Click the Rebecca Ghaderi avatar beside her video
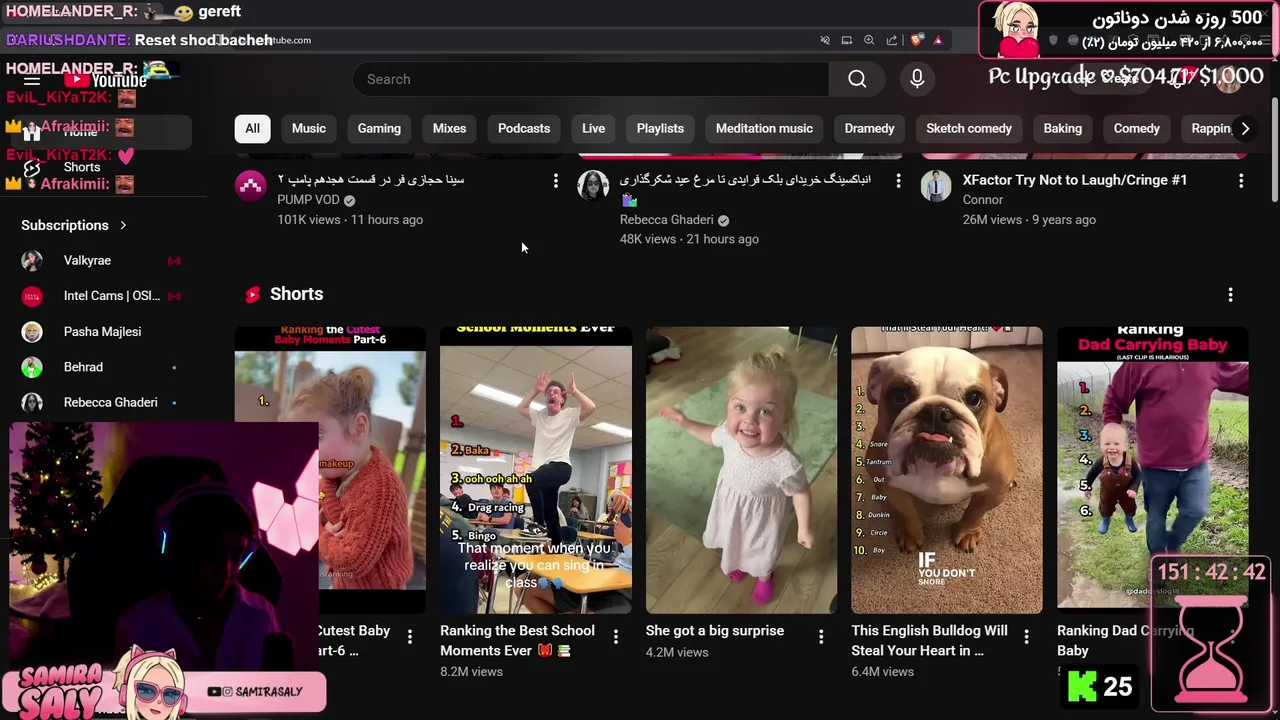Viewport: 1280px width, 720px height. click(593, 186)
